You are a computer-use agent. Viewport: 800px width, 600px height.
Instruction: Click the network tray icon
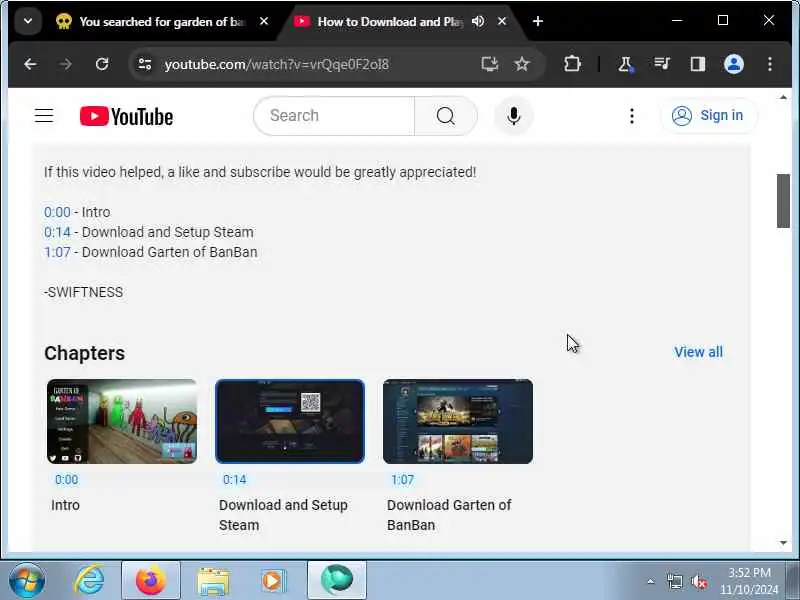click(674, 581)
